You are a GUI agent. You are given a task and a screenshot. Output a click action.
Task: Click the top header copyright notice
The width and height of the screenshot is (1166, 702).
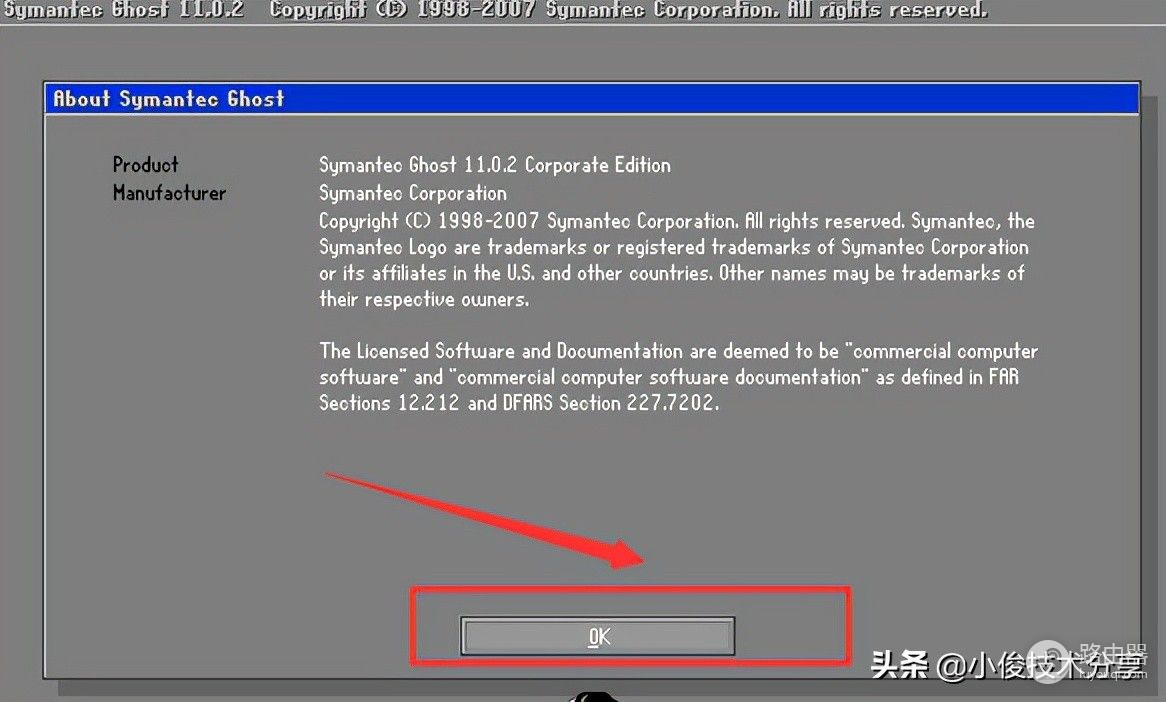[x=628, y=10]
